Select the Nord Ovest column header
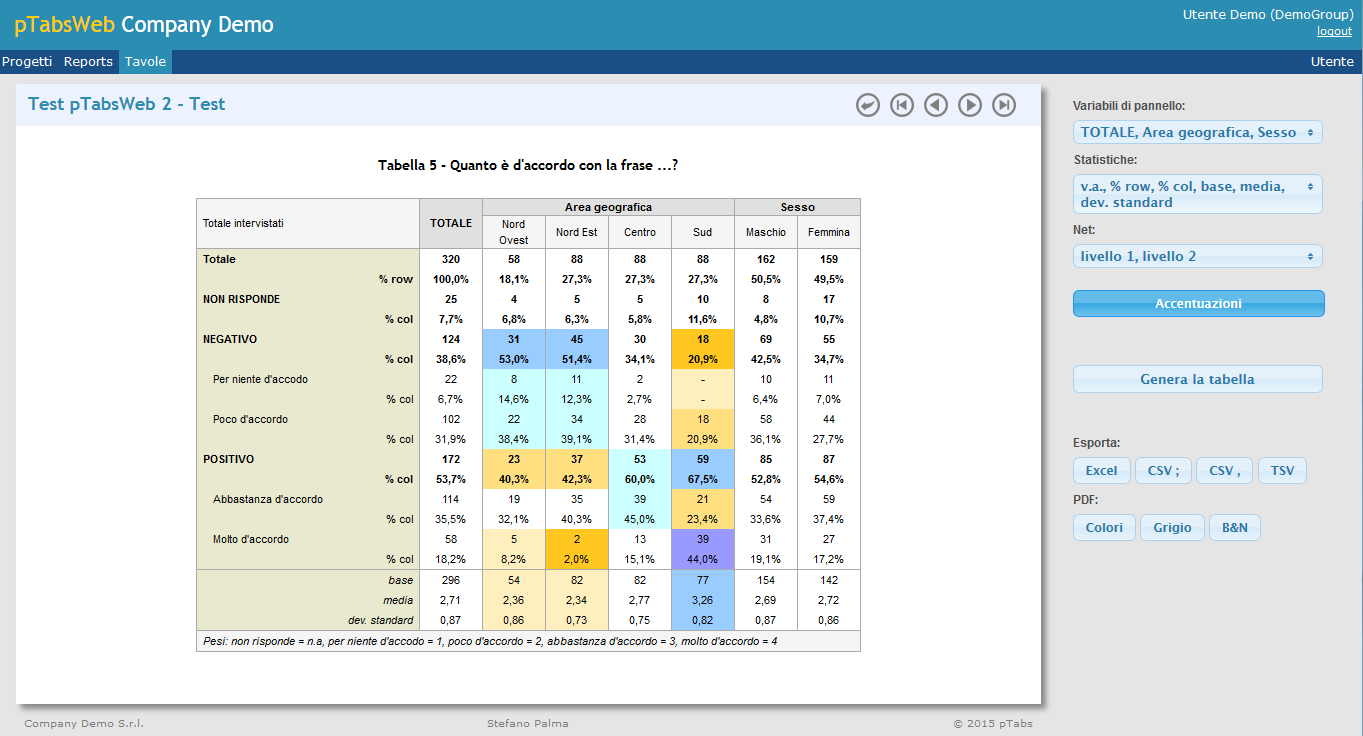Image resolution: width=1363 pixels, height=736 pixels. (514, 232)
